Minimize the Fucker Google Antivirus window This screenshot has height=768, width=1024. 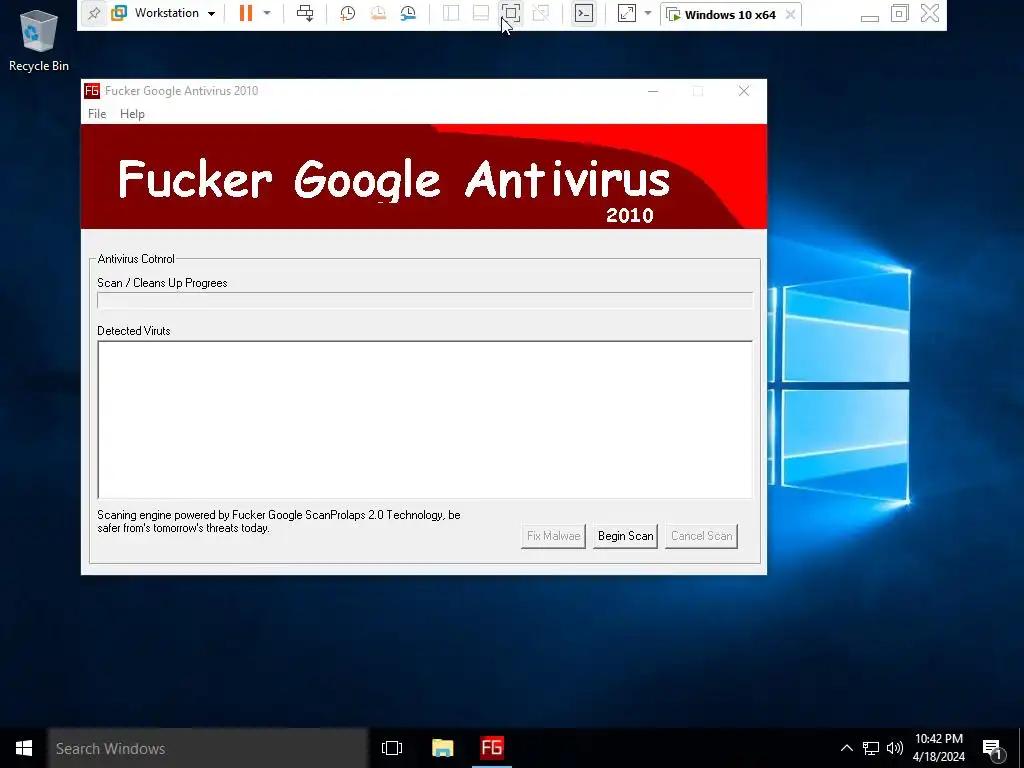pos(652,91)
